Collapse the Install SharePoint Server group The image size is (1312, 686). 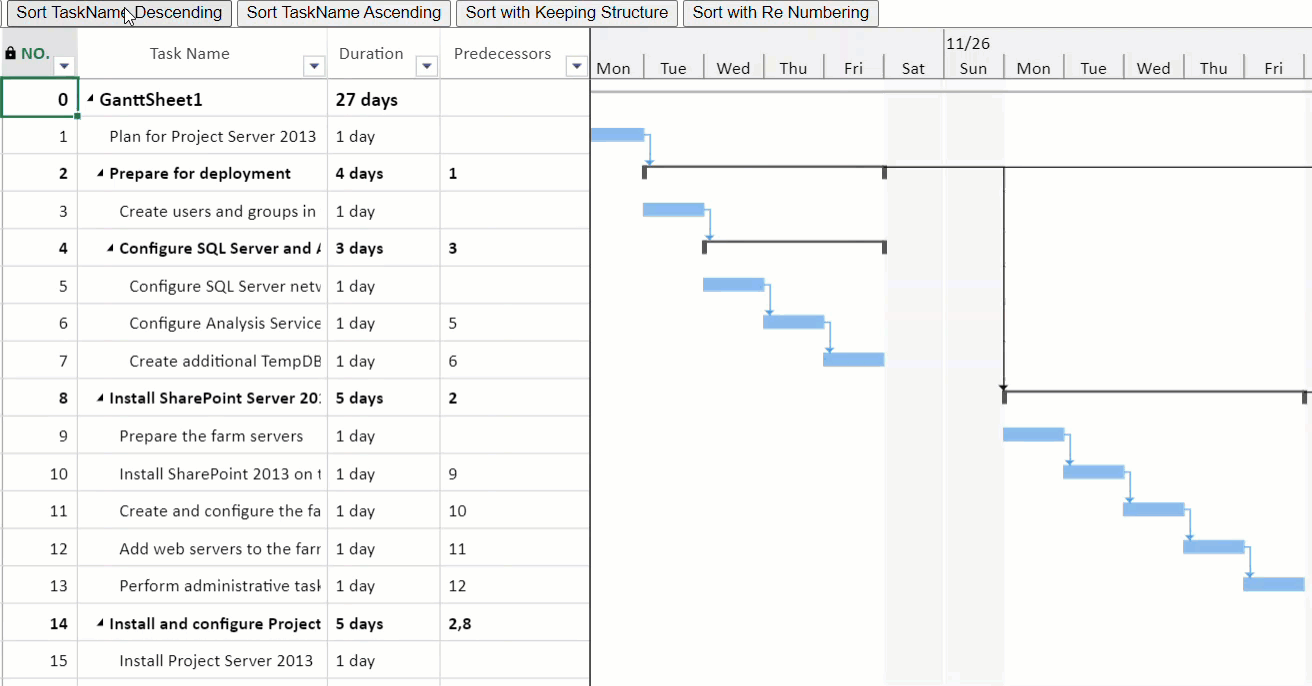point(101,399)
